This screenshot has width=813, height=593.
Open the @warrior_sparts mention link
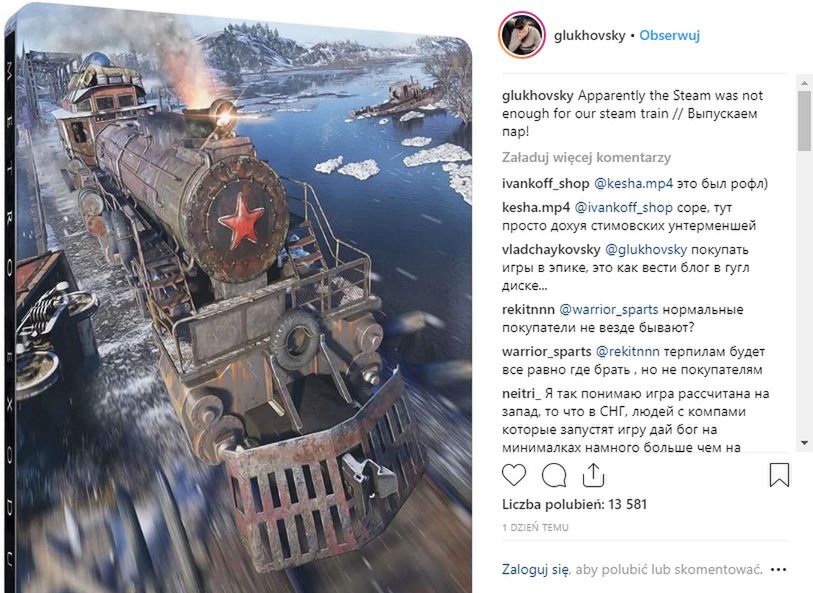(x=609, y=309)
